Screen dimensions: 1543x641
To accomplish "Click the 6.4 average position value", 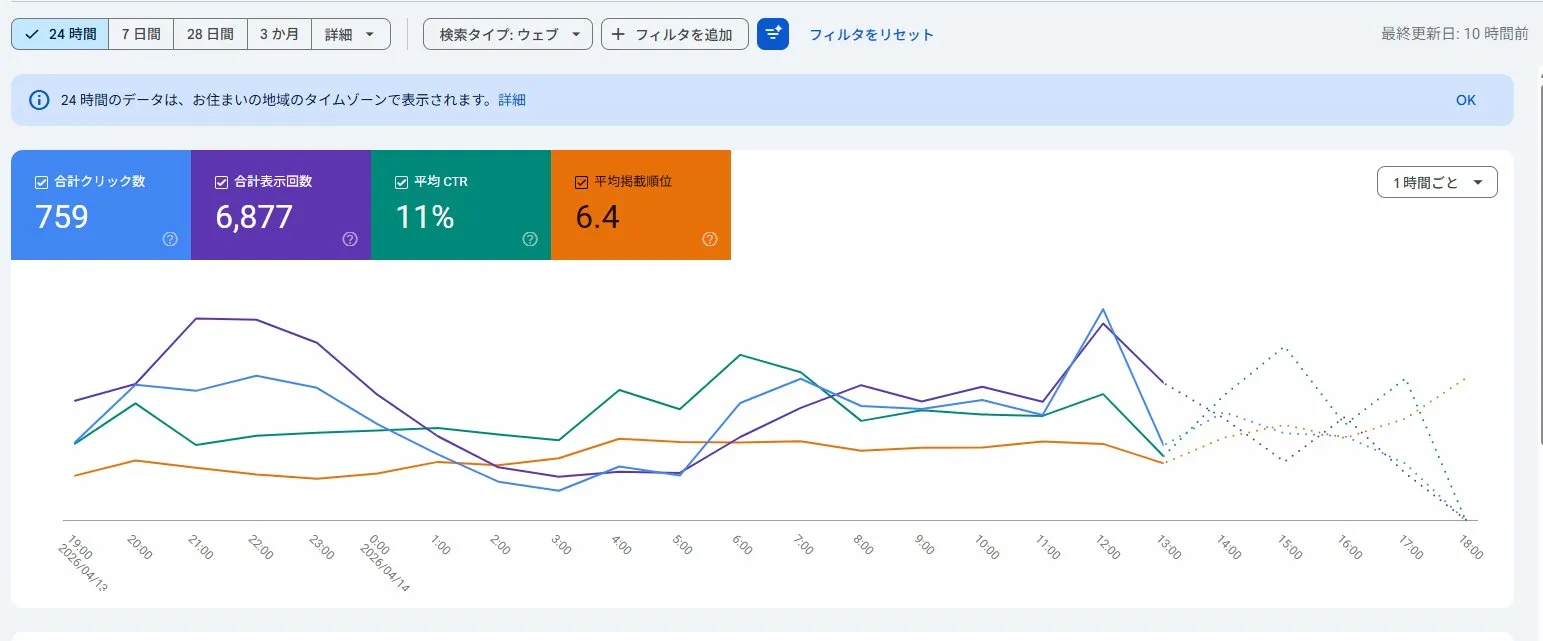I will click(x=597, y=216).
